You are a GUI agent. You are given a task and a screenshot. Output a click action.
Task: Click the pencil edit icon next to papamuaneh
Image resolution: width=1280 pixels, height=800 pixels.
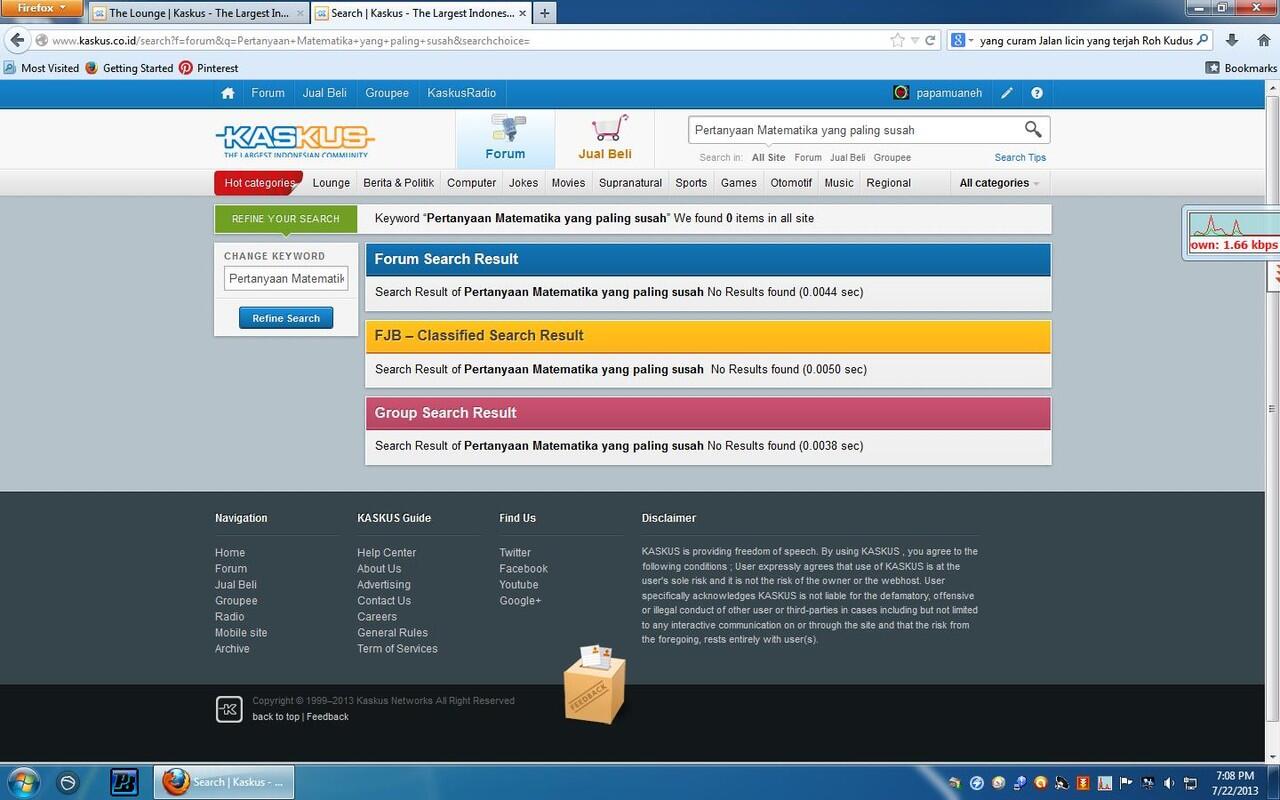coord(1007,93)
